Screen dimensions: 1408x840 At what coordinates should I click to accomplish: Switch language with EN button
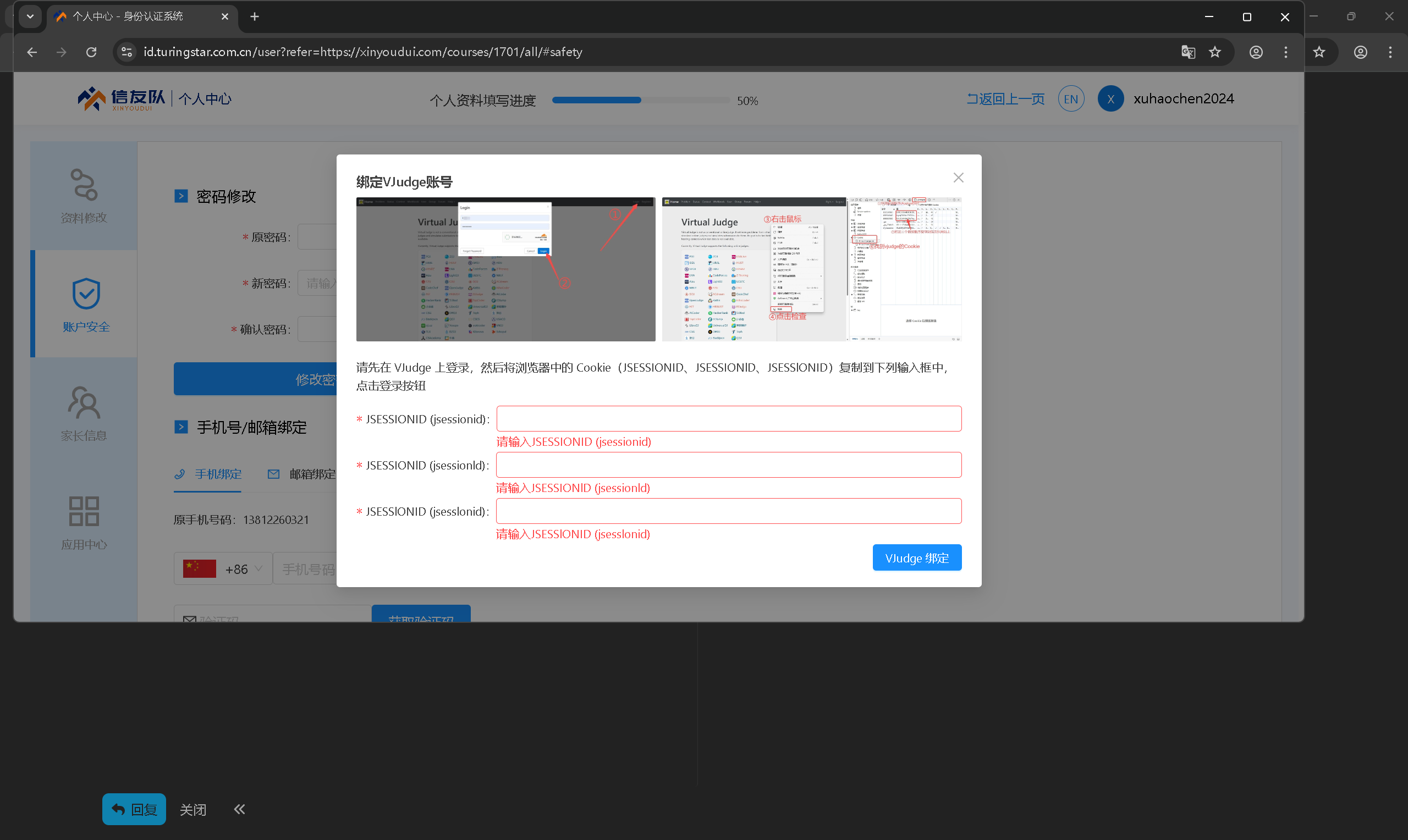click(x=1071, y=99)
